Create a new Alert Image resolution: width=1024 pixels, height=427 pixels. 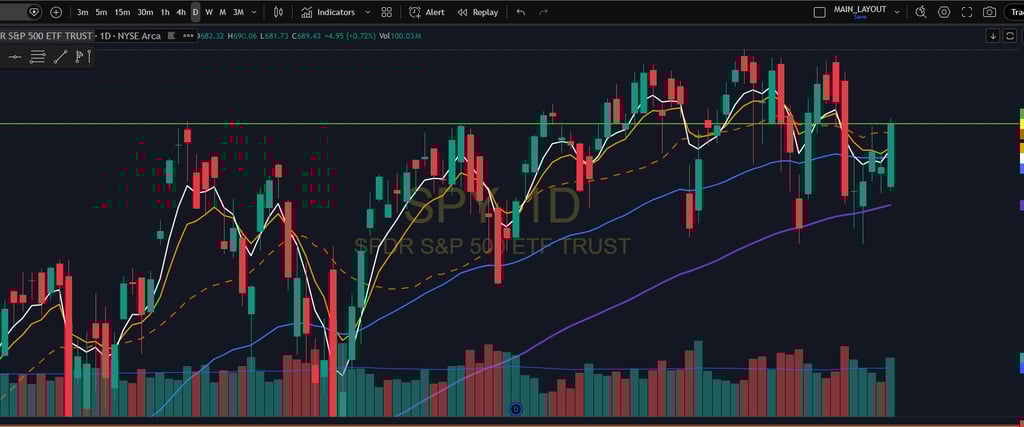pos(426,12)
